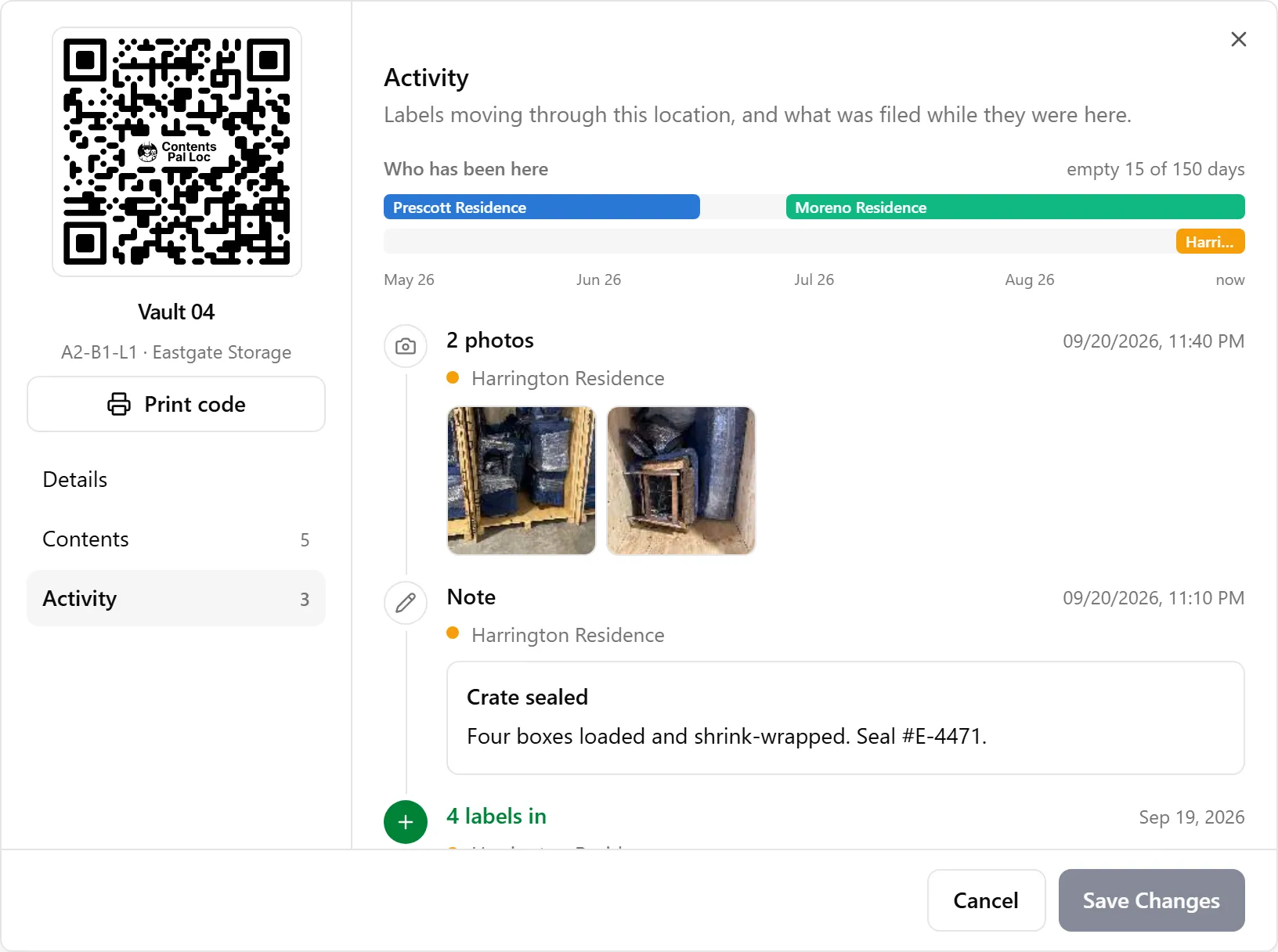
Task: Select the Moreno Residence timeline bar
Action: pos(1016,207)
